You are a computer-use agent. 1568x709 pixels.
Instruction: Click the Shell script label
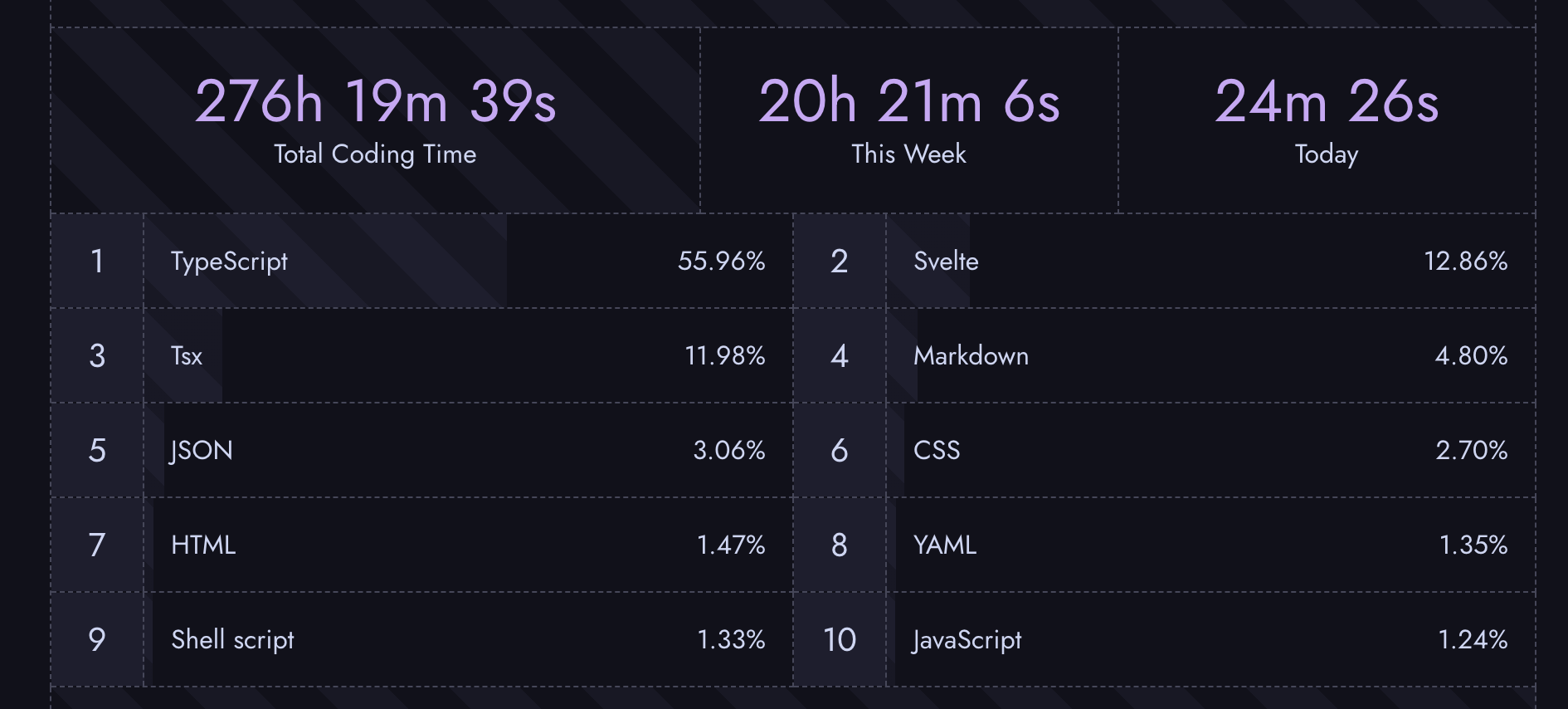click(x=232, y=640)
